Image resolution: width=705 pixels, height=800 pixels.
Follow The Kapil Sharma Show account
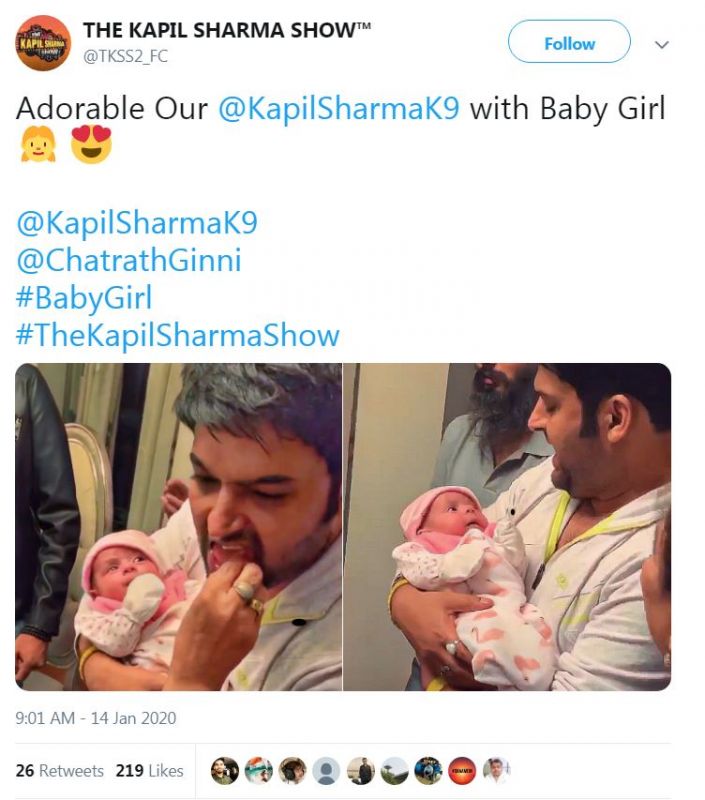click(569, 42)
